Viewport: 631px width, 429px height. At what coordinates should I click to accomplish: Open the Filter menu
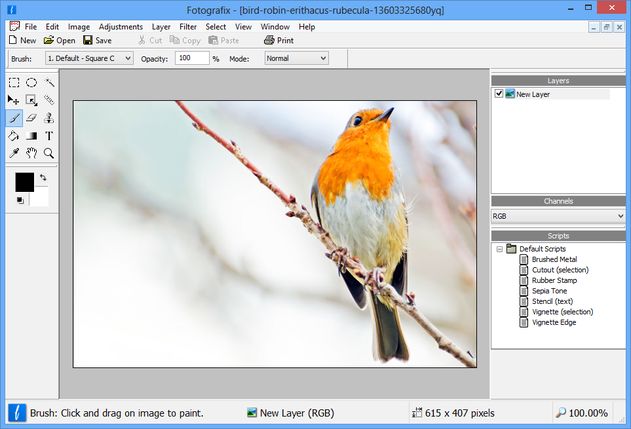[188, 26]
